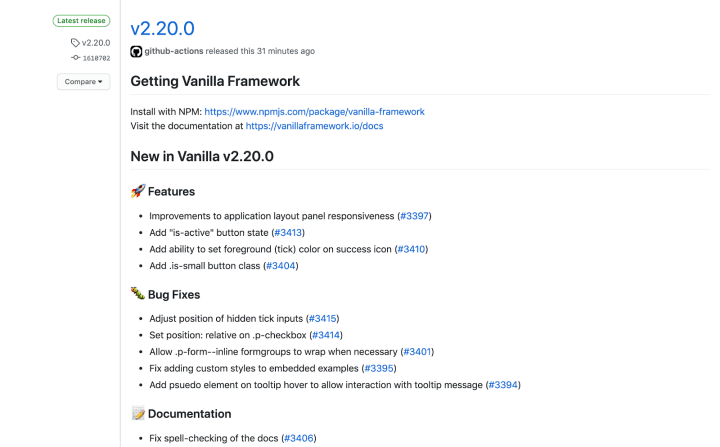This screenshot has height=447, width=720.
Task: Open pull request #3395 about embedded examples
Action: (379, 368)
